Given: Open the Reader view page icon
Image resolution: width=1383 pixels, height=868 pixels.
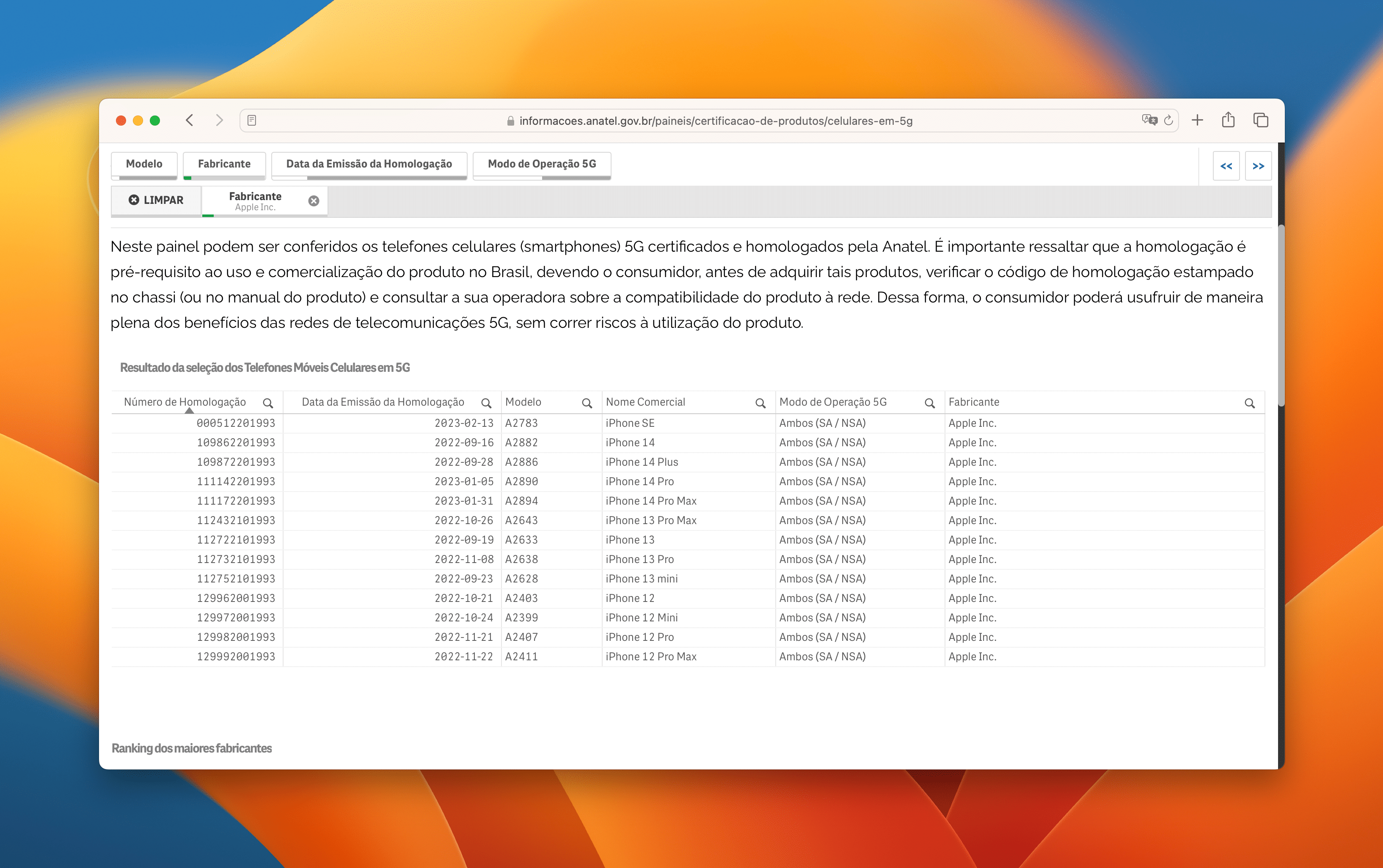Looking at the screenshot, I should tap(251, 121).
